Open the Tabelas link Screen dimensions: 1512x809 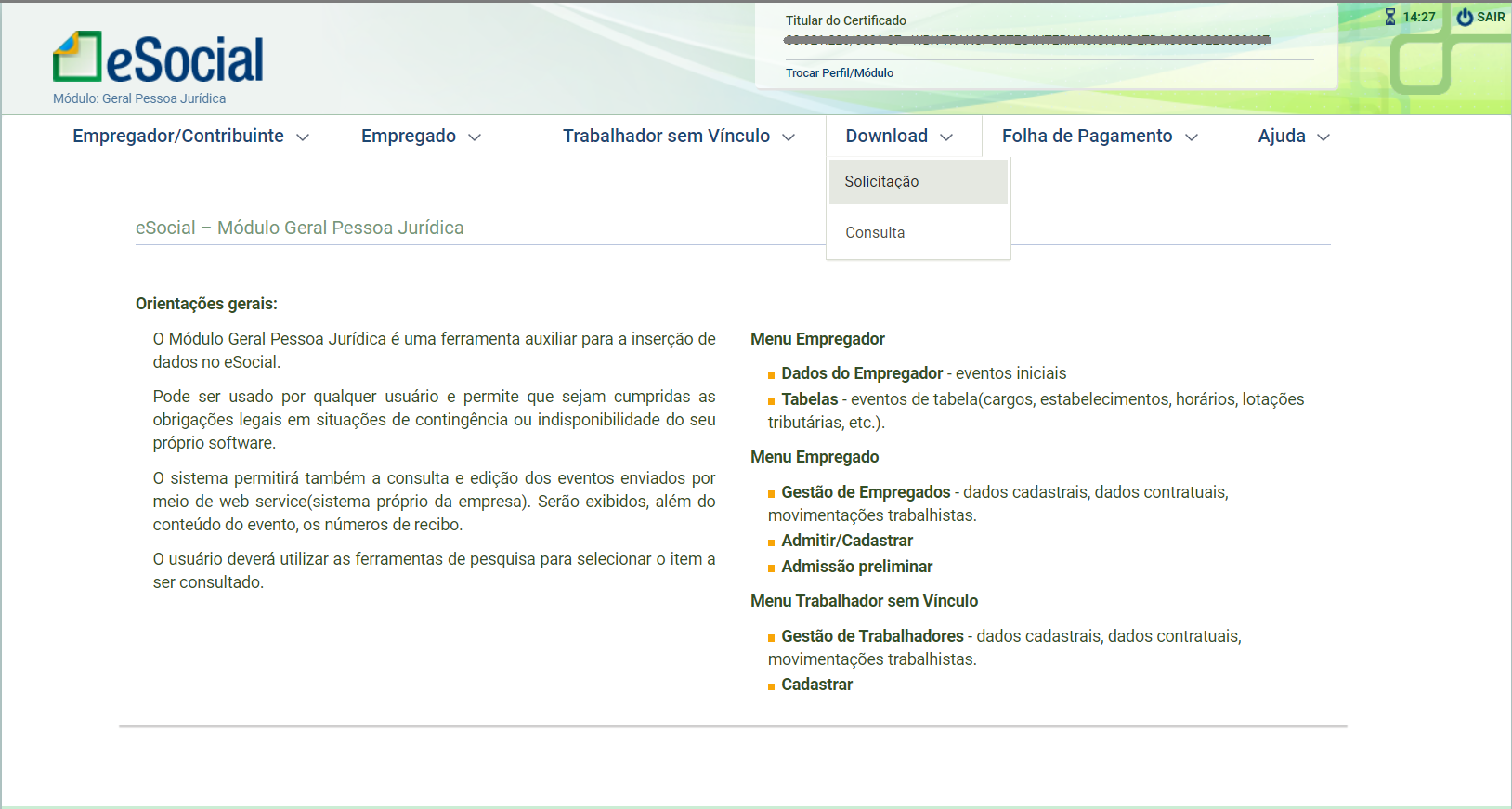pyautogui.click(x=809, y=399)
